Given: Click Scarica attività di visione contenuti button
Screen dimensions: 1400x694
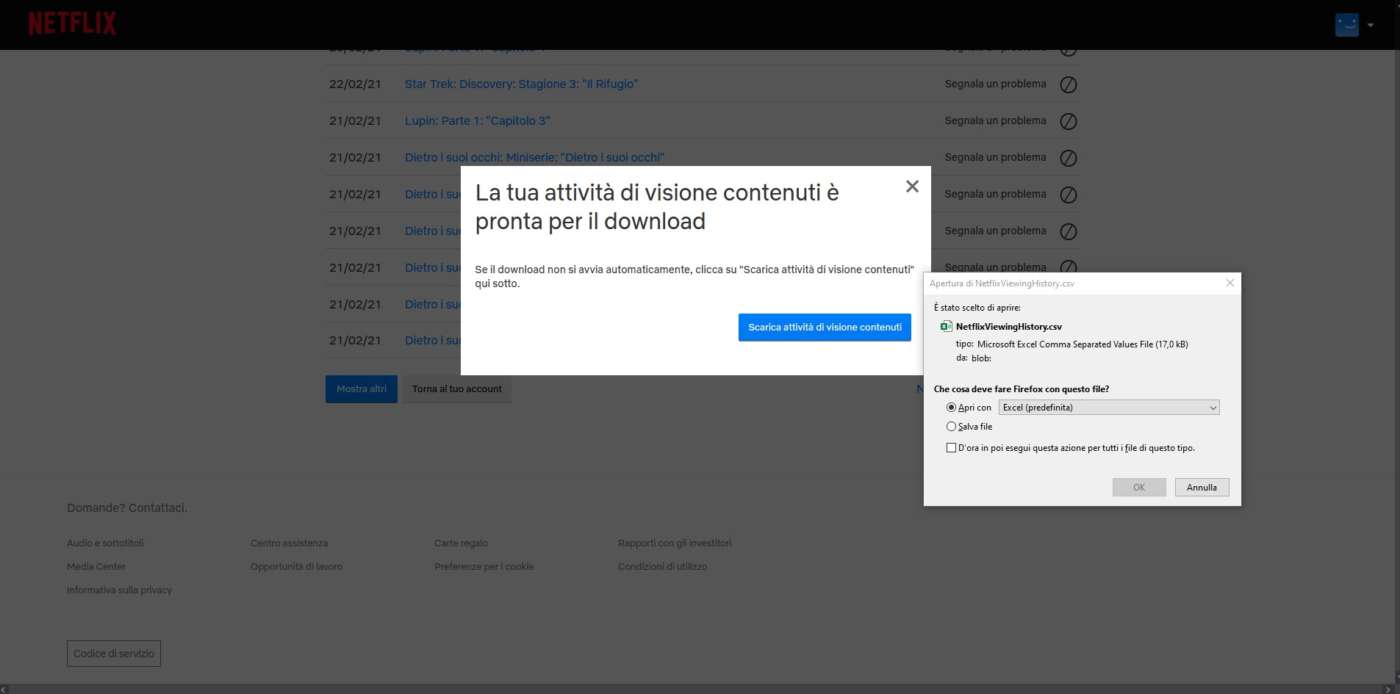Looking at the screenshot, I should tap(825, 327).
